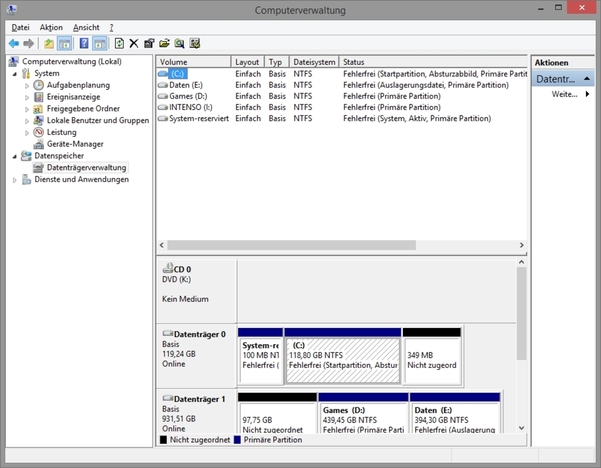
Task: Open the Ansicht menu
Action: (86, 28)
